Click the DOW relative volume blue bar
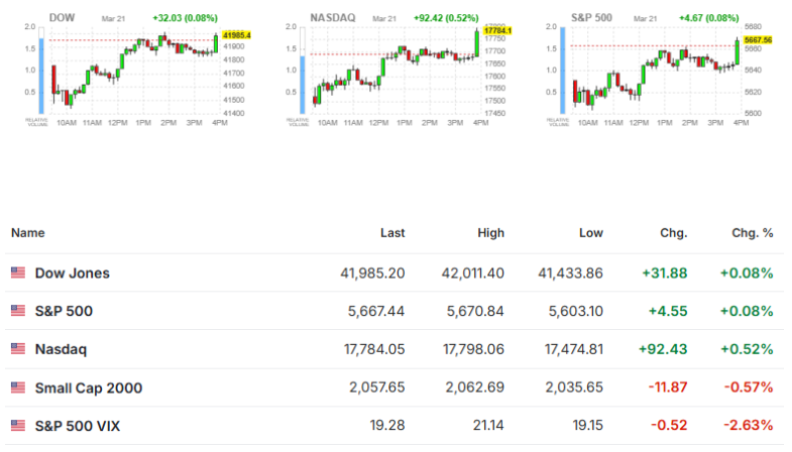This screenshot has width=792, height=452. point(41,76)
